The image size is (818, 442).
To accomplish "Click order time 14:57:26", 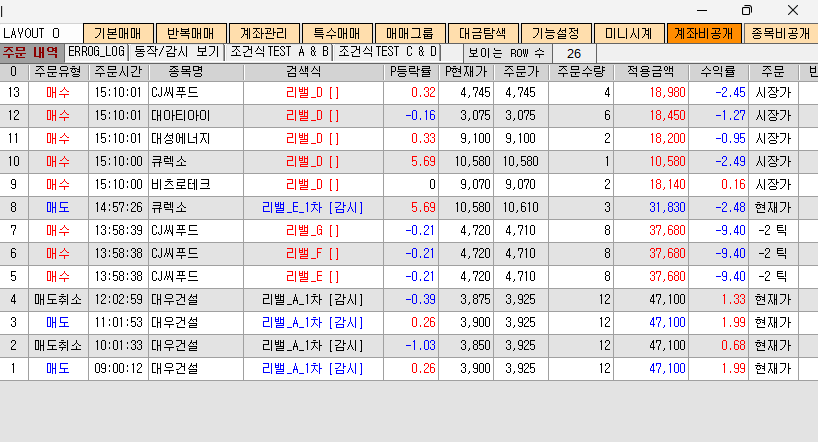I will point(118,208).
